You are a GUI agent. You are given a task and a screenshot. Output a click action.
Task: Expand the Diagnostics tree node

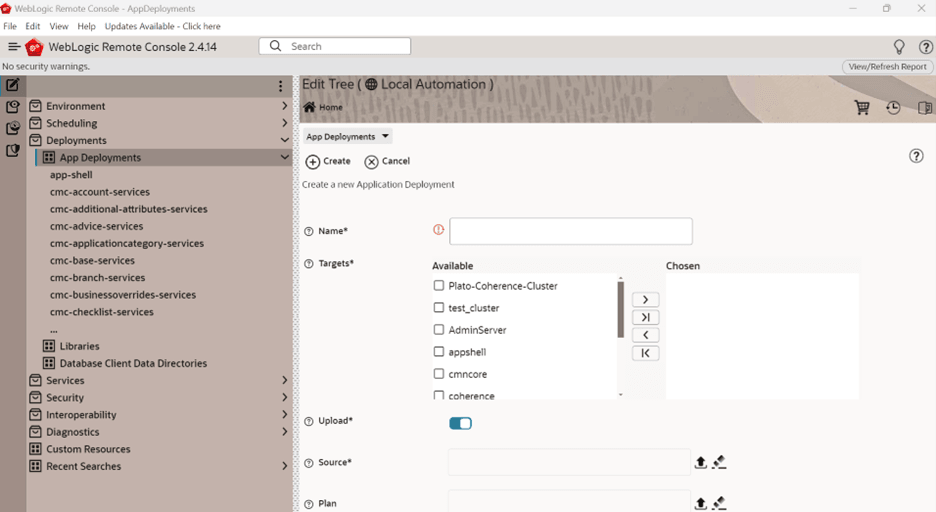(285, 432)
